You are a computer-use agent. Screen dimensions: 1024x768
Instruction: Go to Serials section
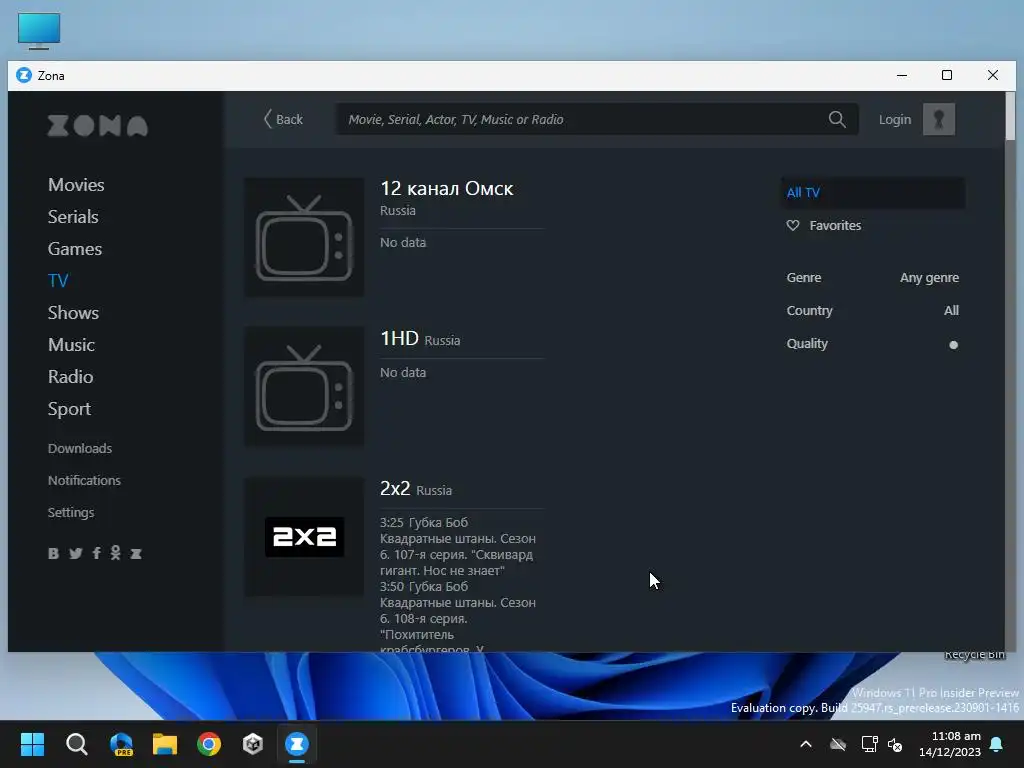[73, 217]
